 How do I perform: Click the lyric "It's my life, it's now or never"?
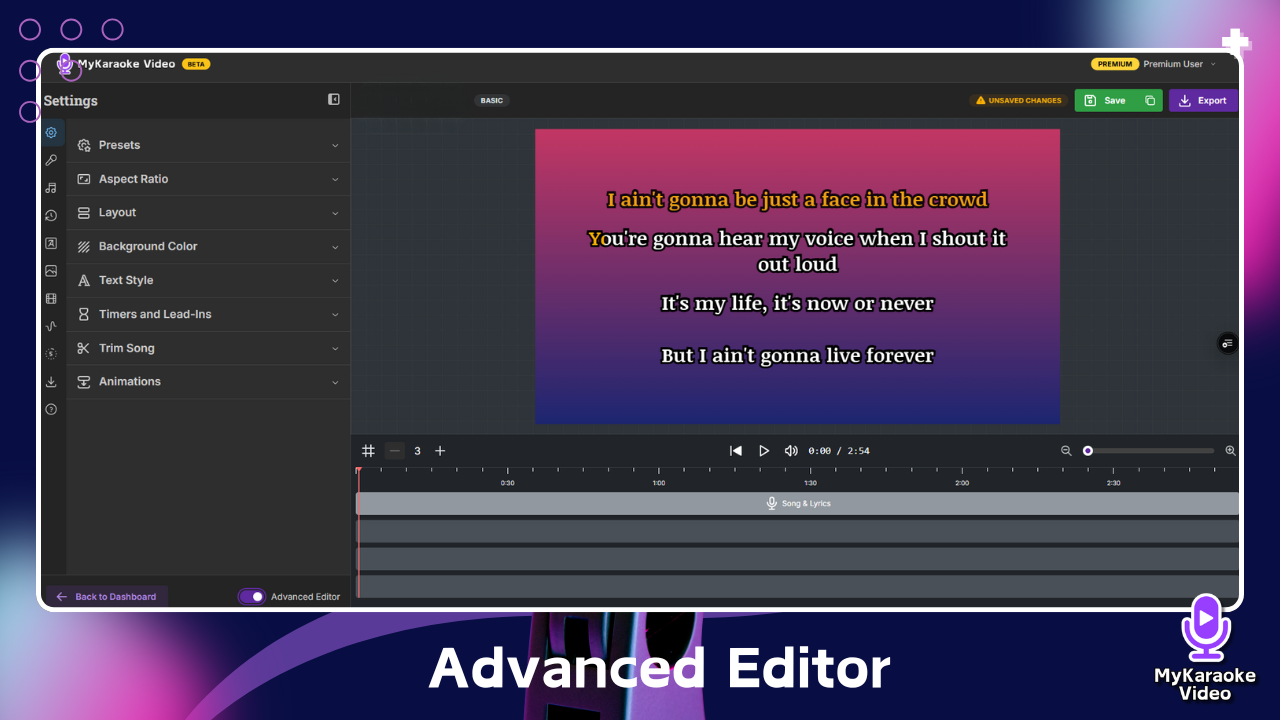pos(797,303)
